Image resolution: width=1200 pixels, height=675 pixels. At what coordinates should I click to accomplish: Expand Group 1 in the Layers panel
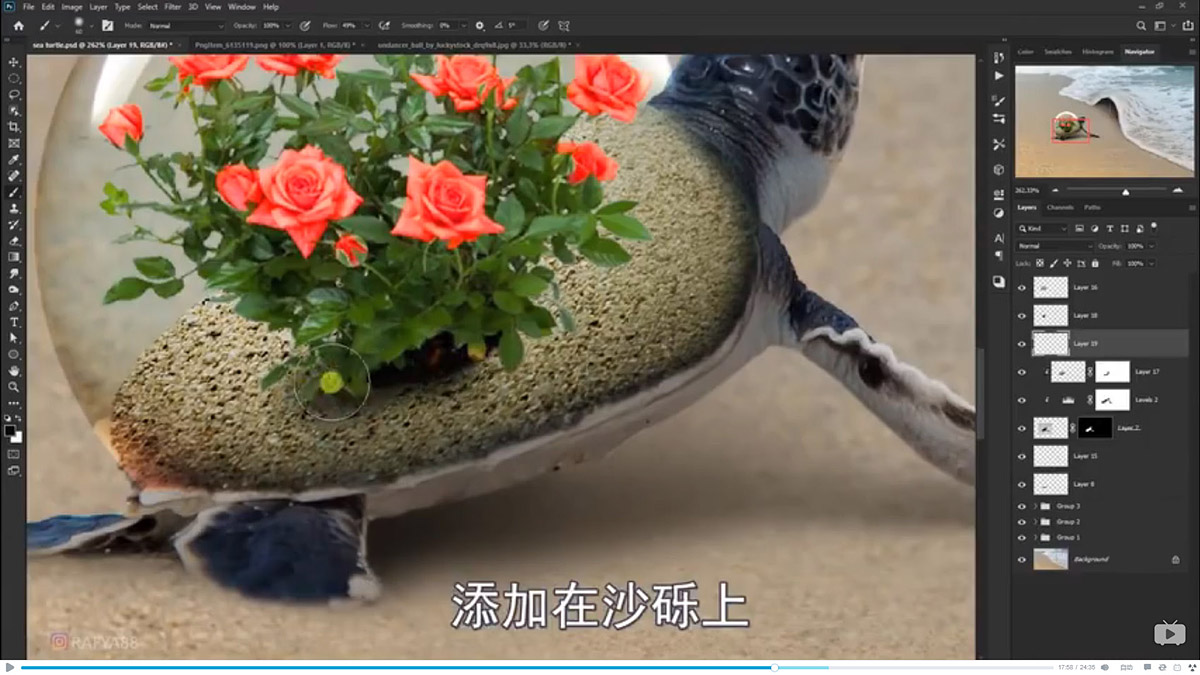[x=1035, y=537]
